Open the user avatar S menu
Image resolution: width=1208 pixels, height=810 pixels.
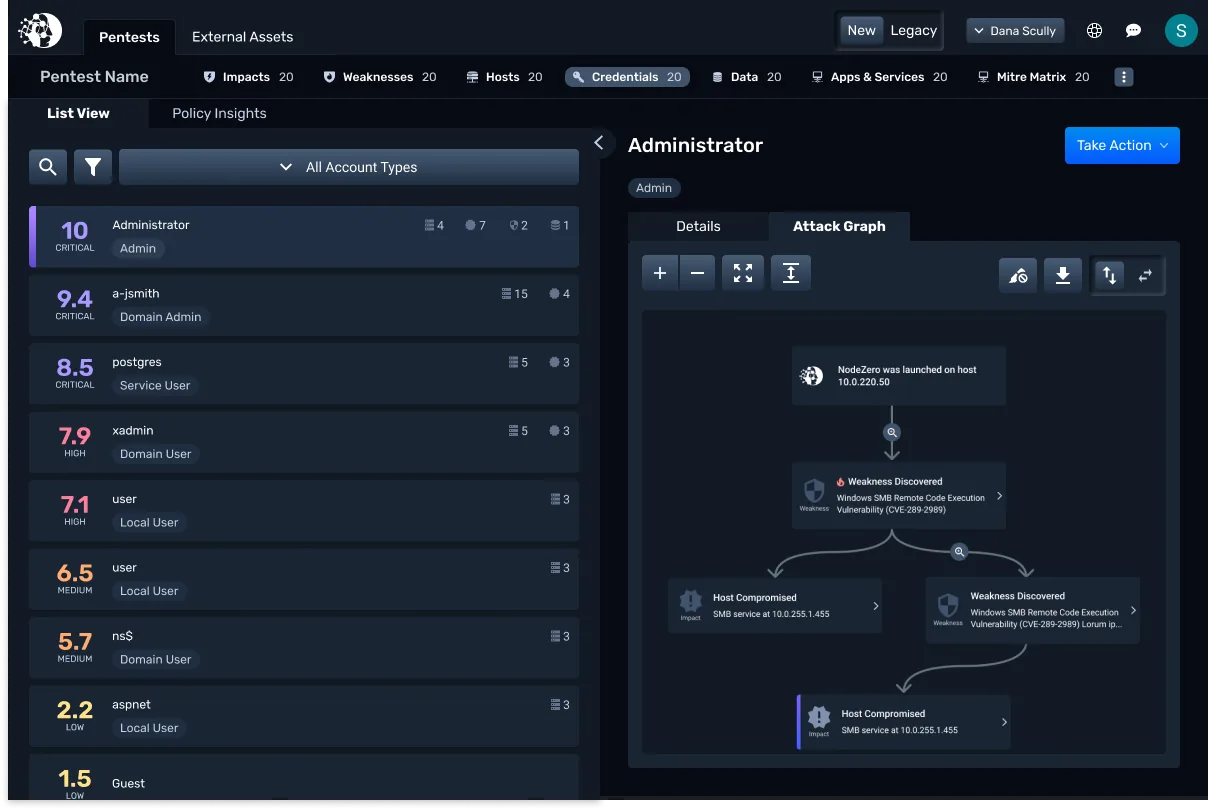(1181, 30)
